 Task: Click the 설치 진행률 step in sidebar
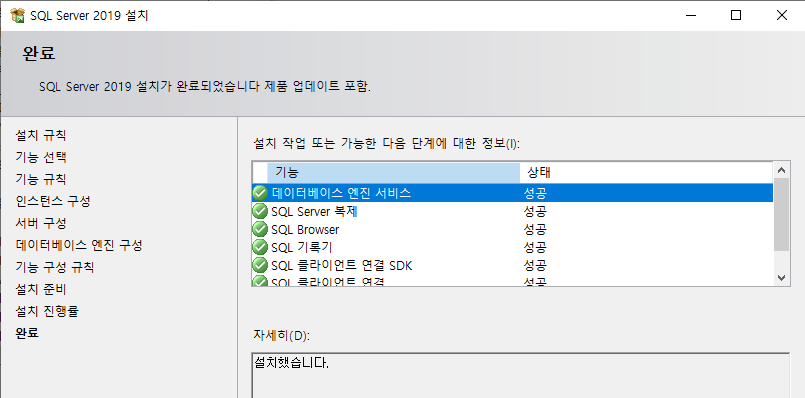(47, 311)
